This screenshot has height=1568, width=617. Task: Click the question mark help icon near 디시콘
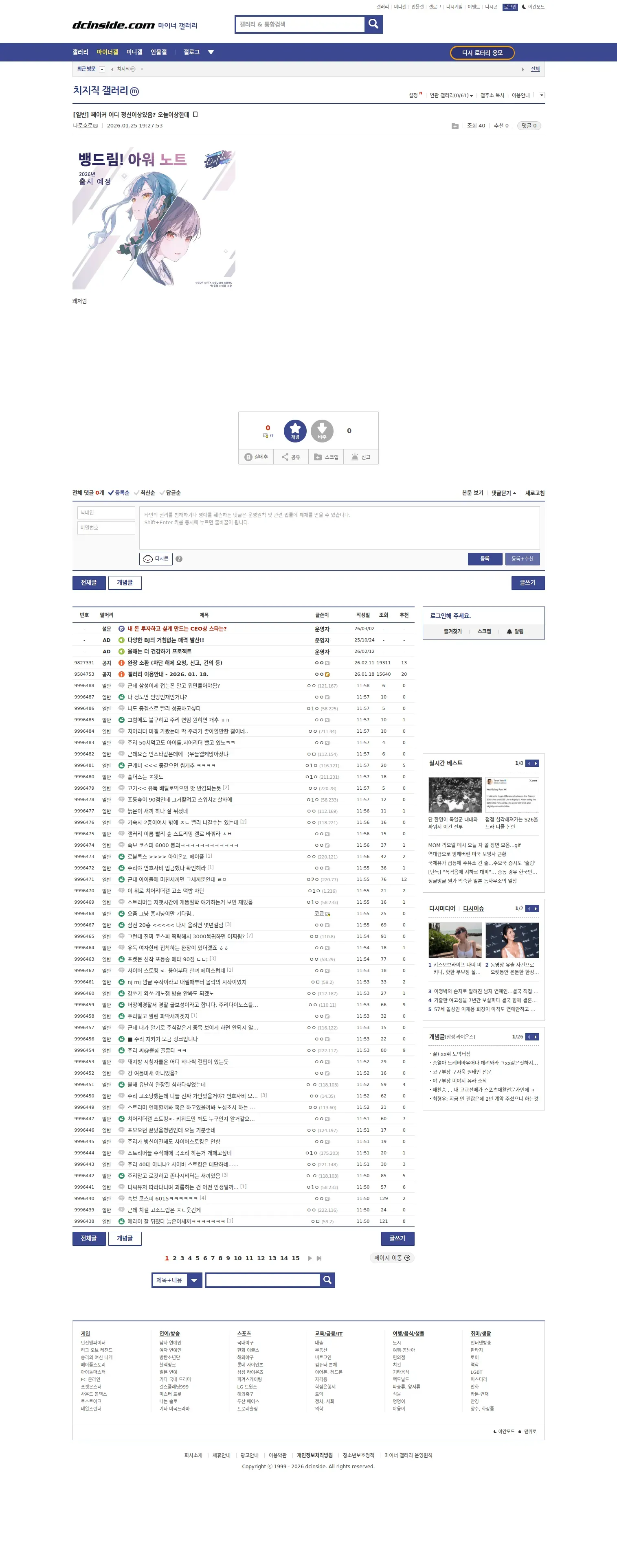[x=179, y=559]
